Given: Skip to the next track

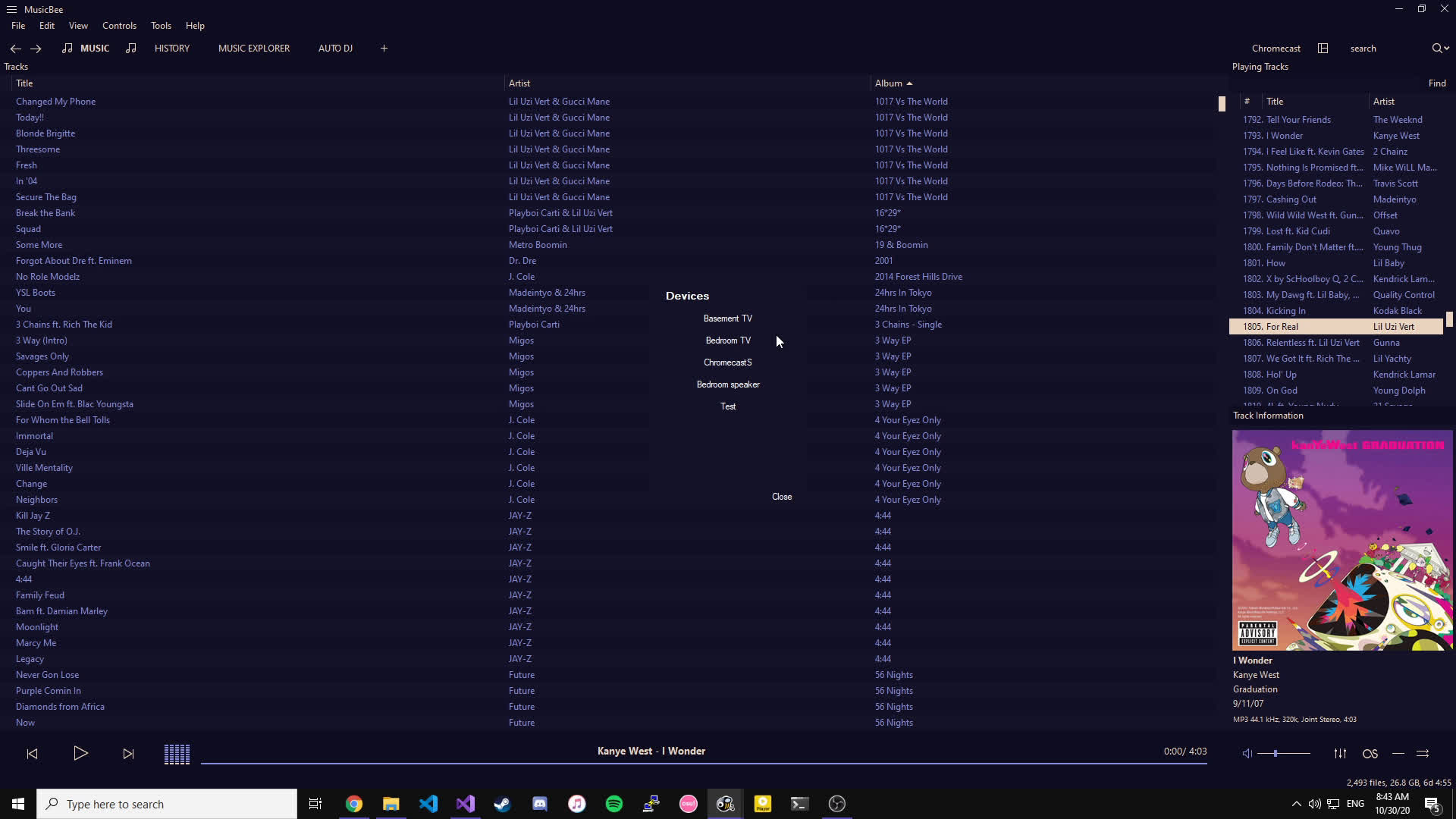Looking at the screenshot, I should pyautogui.click(x=128, y=753).
